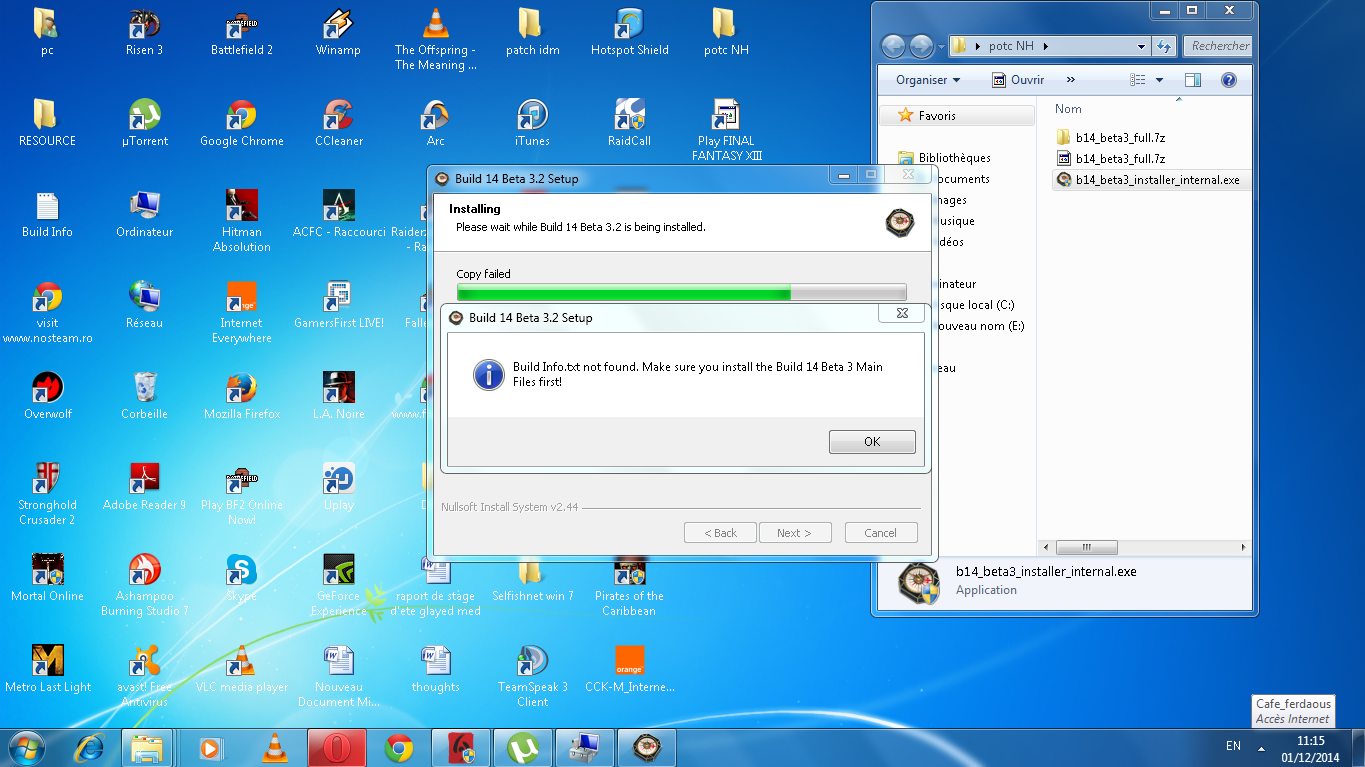Click the horizontal scrollbar in Explorer
Viewport: 1365px width, 767px height.
(1085, 548)
